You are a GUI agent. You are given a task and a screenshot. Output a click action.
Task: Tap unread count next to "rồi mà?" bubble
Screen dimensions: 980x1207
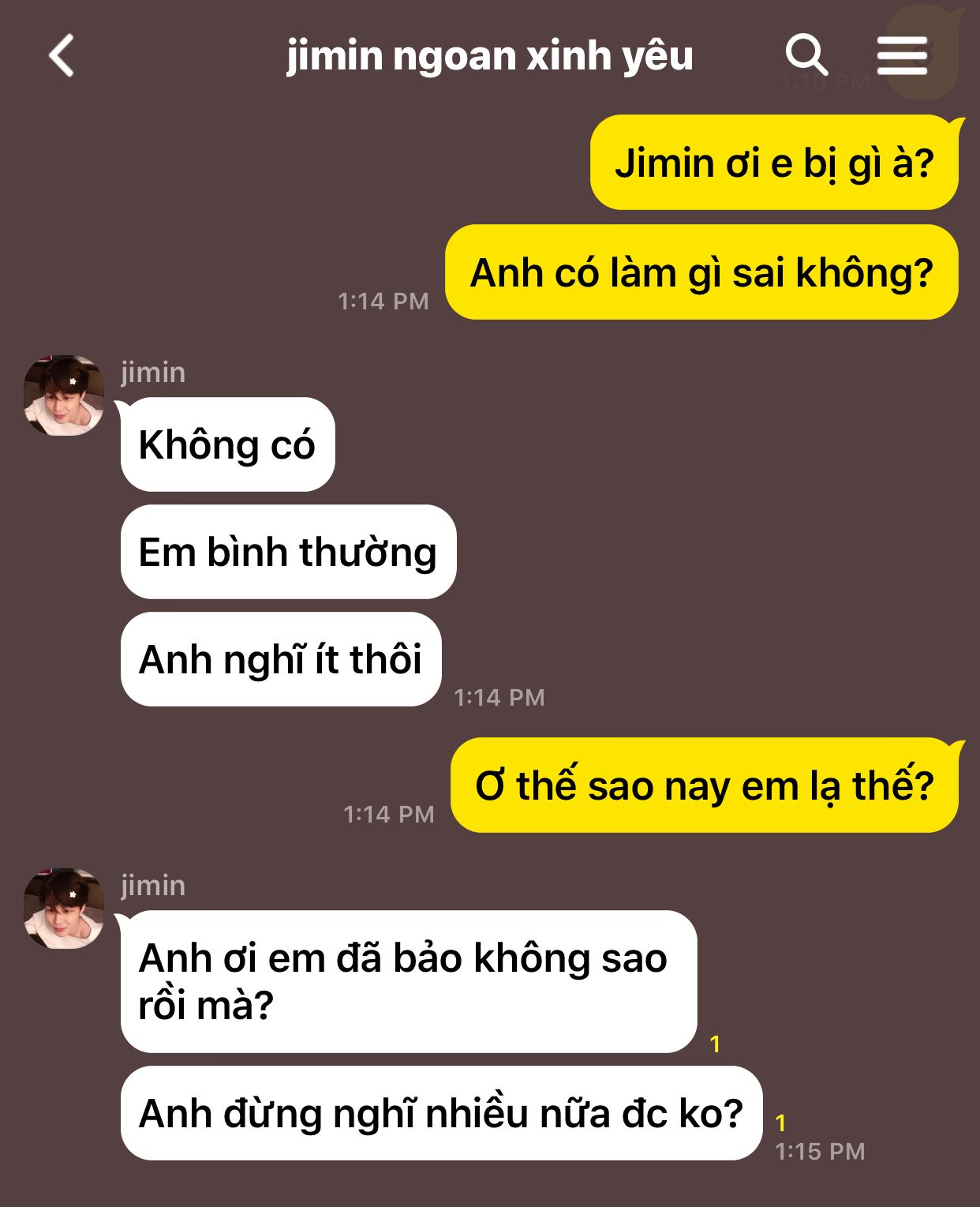pyautogui.click(x=715, y=1044)
